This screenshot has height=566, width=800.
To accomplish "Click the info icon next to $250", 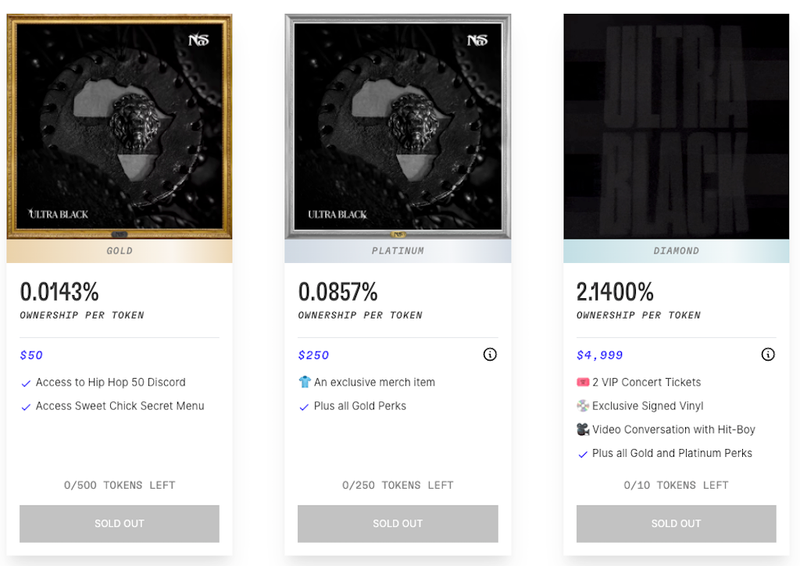I will (x=490, y=354).
